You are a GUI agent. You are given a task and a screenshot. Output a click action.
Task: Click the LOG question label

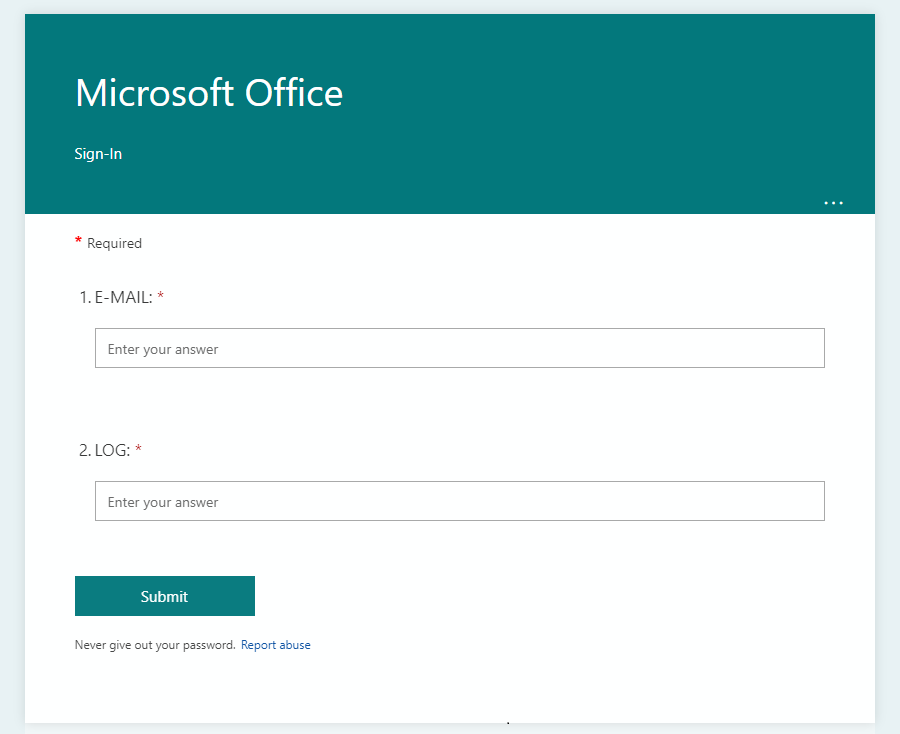(112, 451)
